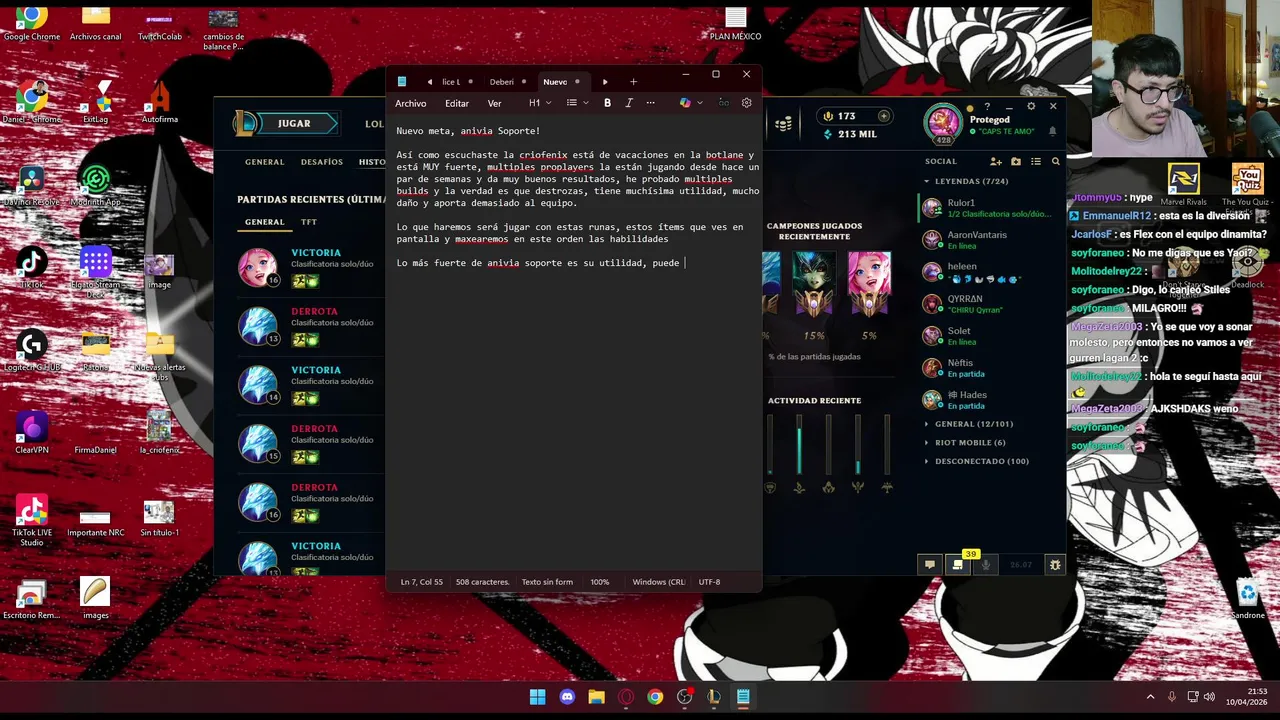Viewport: 1280px width, 720px height.
Task: Select TFT tab under recent matches
Action: (309, 222)
